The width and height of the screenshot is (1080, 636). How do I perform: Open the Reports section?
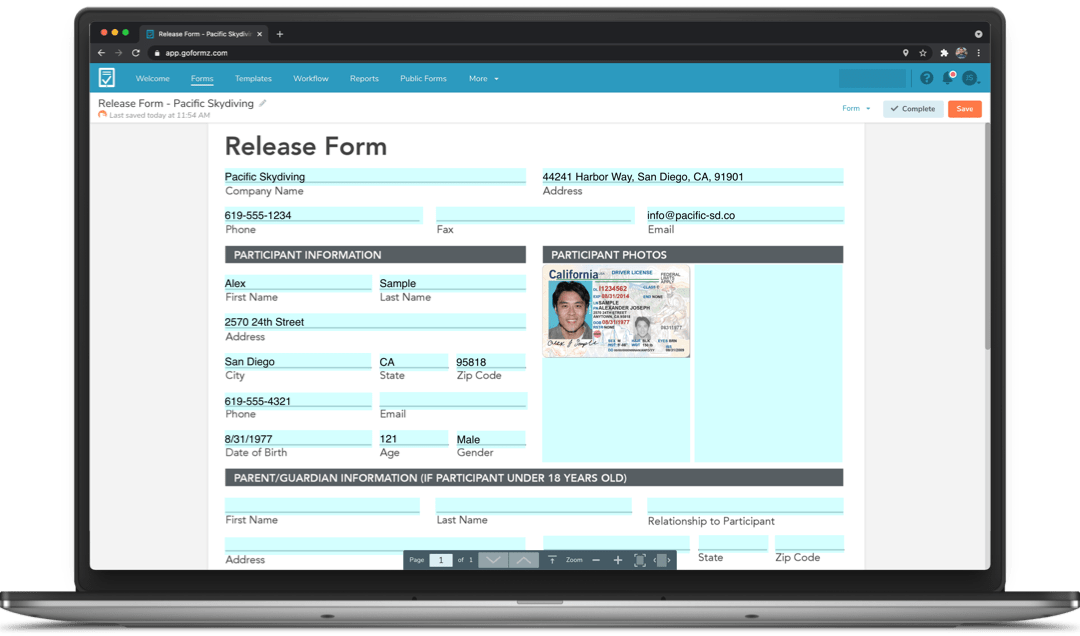(364, 78)
